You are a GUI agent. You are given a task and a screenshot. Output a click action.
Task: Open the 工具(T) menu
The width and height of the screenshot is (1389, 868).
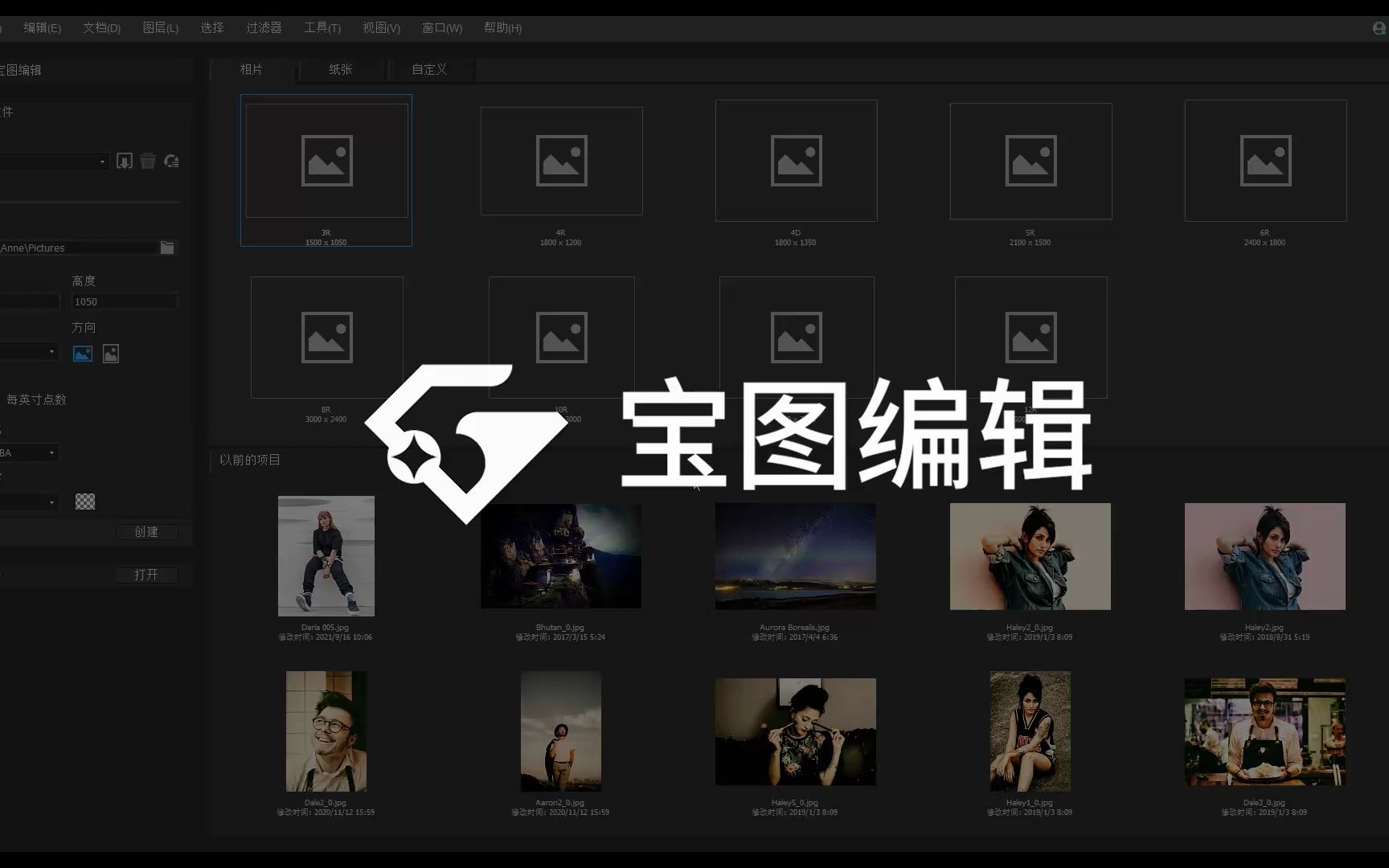tap(322, 28)
